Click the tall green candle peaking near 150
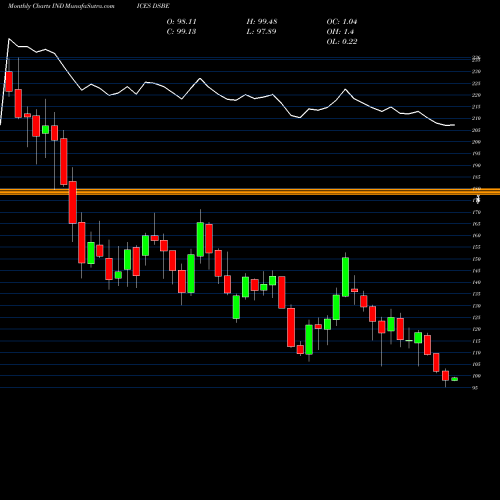 tap(346, 277)
